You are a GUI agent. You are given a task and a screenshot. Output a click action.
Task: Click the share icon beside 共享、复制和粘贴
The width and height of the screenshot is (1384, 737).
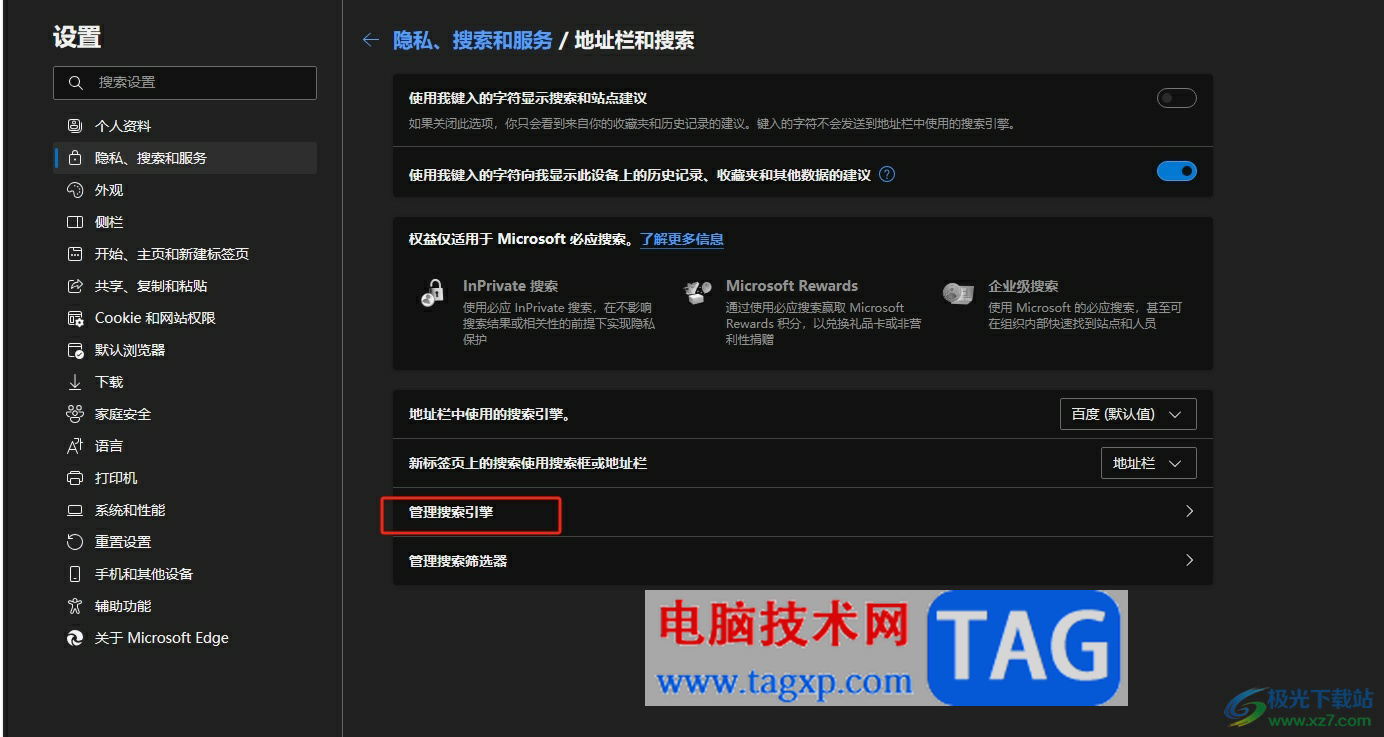point(75,286)
